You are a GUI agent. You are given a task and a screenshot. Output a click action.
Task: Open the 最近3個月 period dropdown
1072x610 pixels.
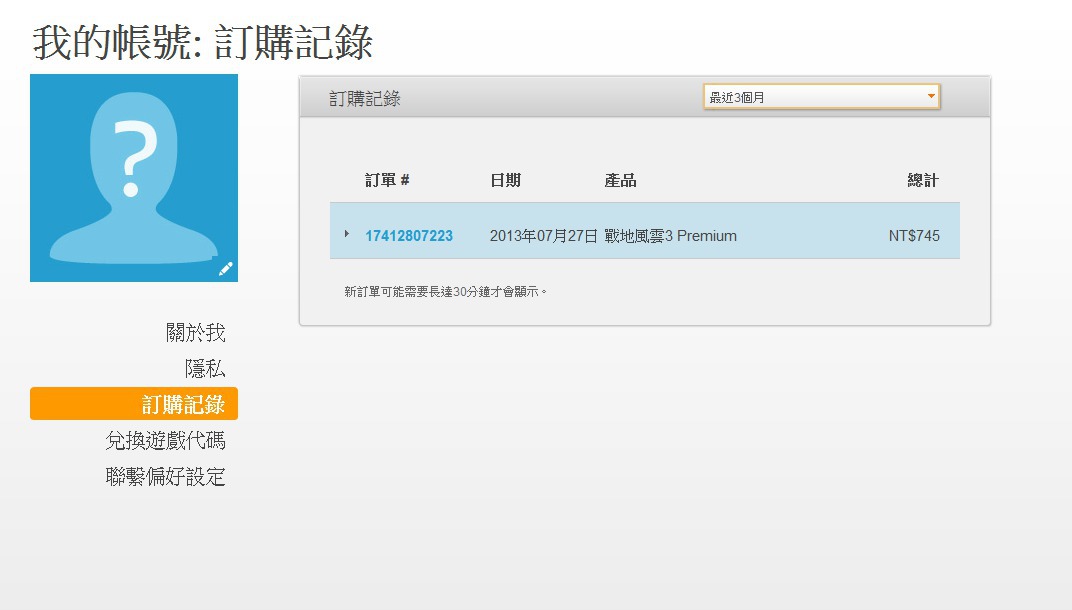(x=822, y=97)
